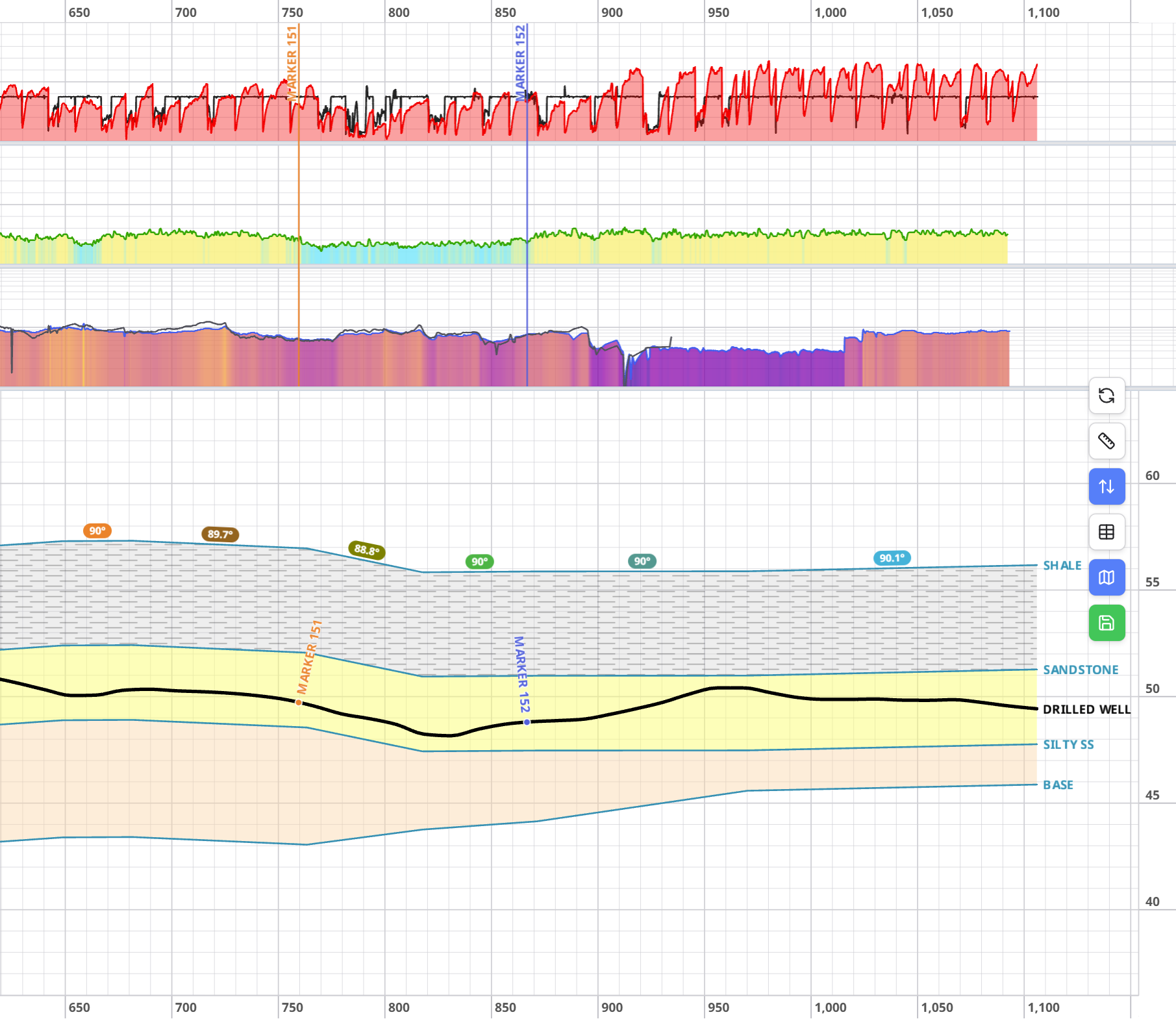
Task: Click MARKER 152 label on top track
Action: point(520,62)
